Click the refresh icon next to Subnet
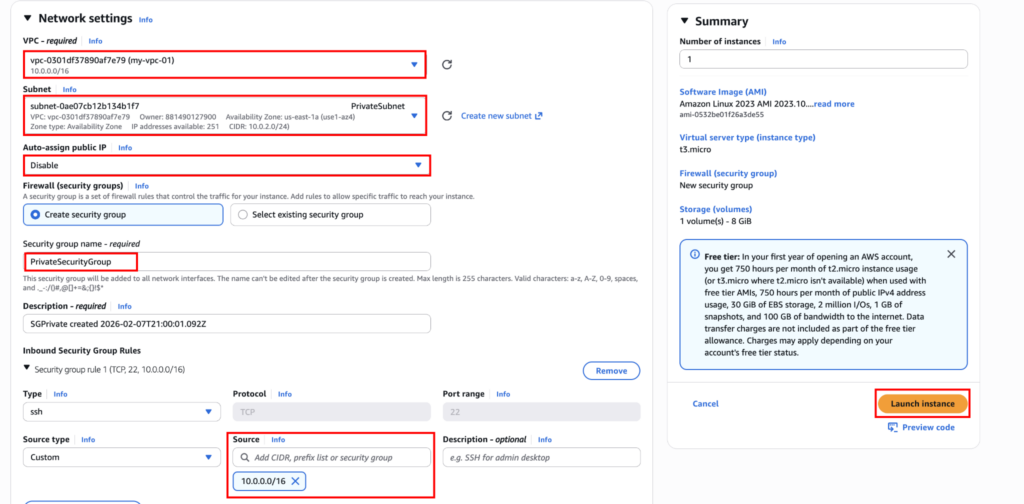This screenshot has width=1024, height=504. click(x=447, y=116)
